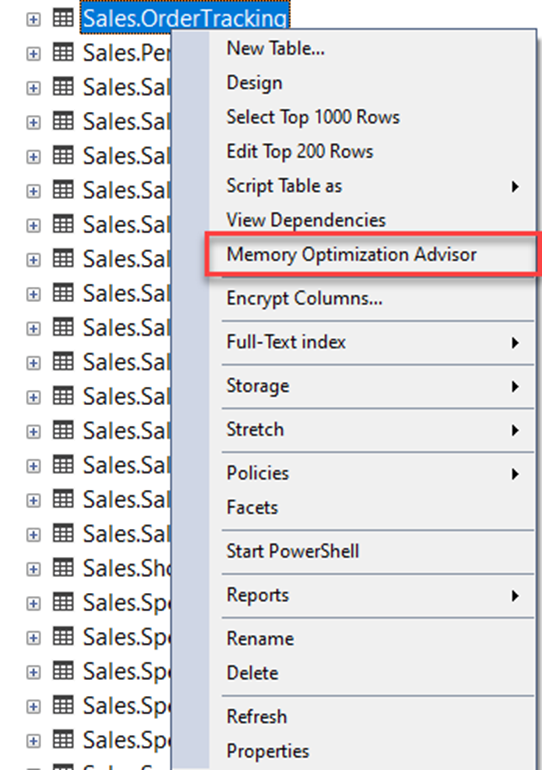Open the Storage submenu arrow

pyautogui.click(x=515, y=386)
